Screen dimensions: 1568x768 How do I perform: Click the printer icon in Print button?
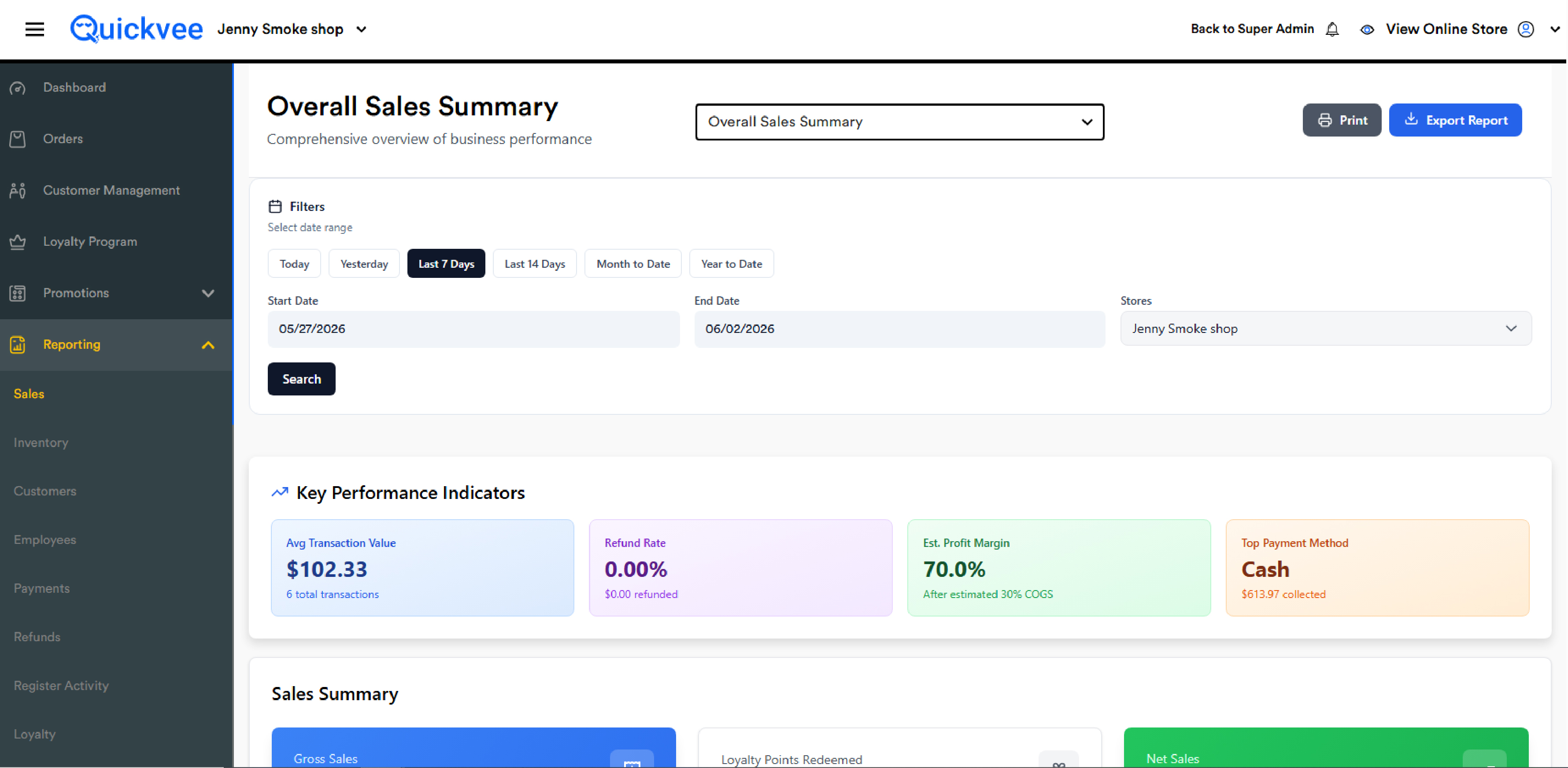coord(1324,121)
